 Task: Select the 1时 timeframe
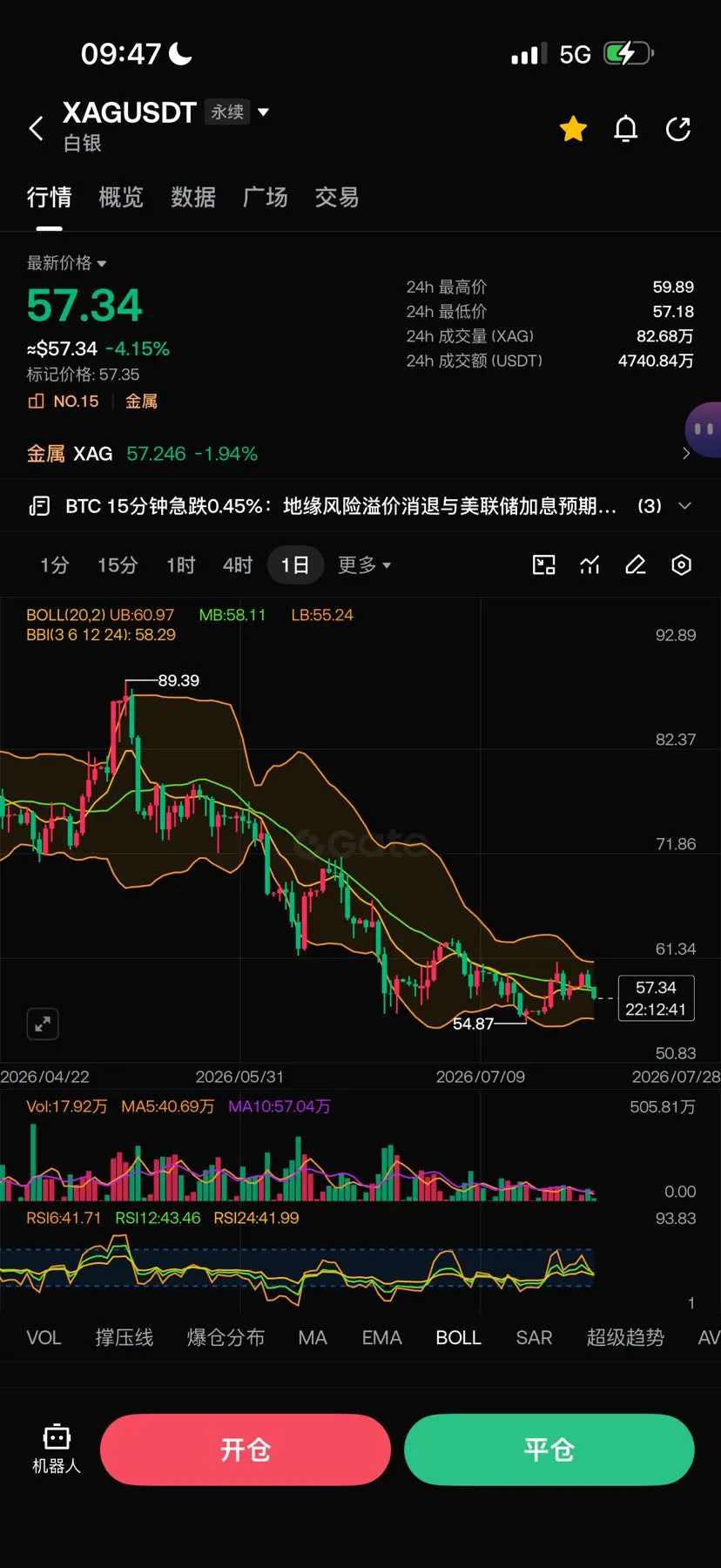181,565
